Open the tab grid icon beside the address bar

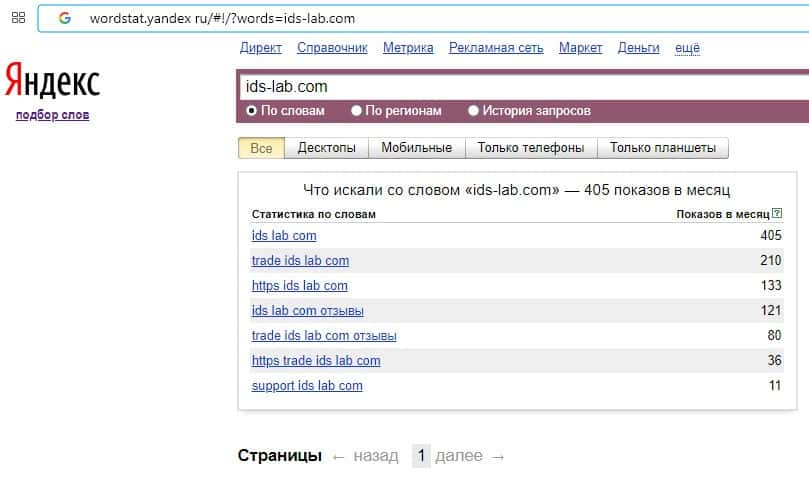[x=18, y=18]
